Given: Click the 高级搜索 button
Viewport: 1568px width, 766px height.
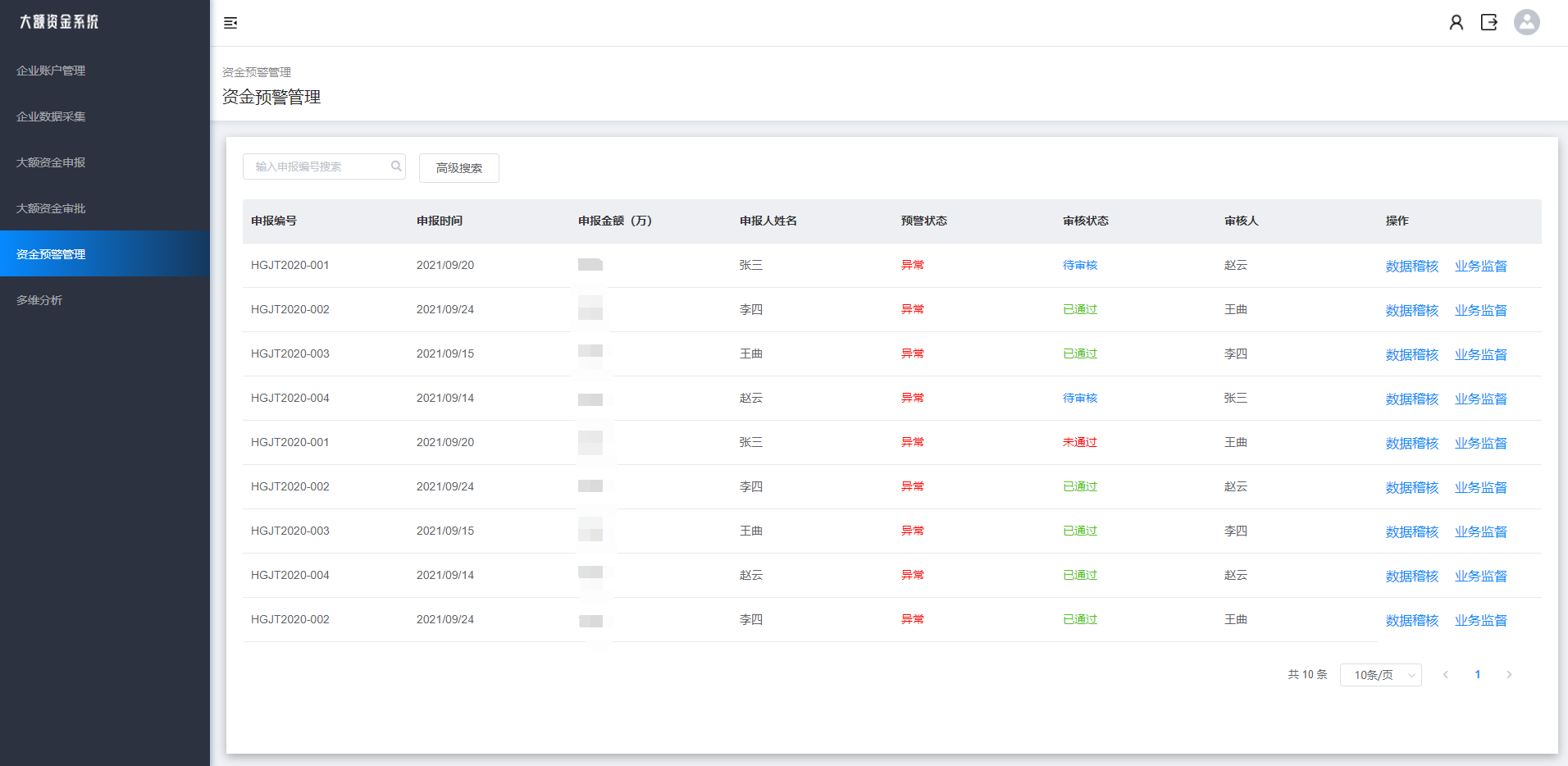Looking at the screenshot, I should coord(459,168).
